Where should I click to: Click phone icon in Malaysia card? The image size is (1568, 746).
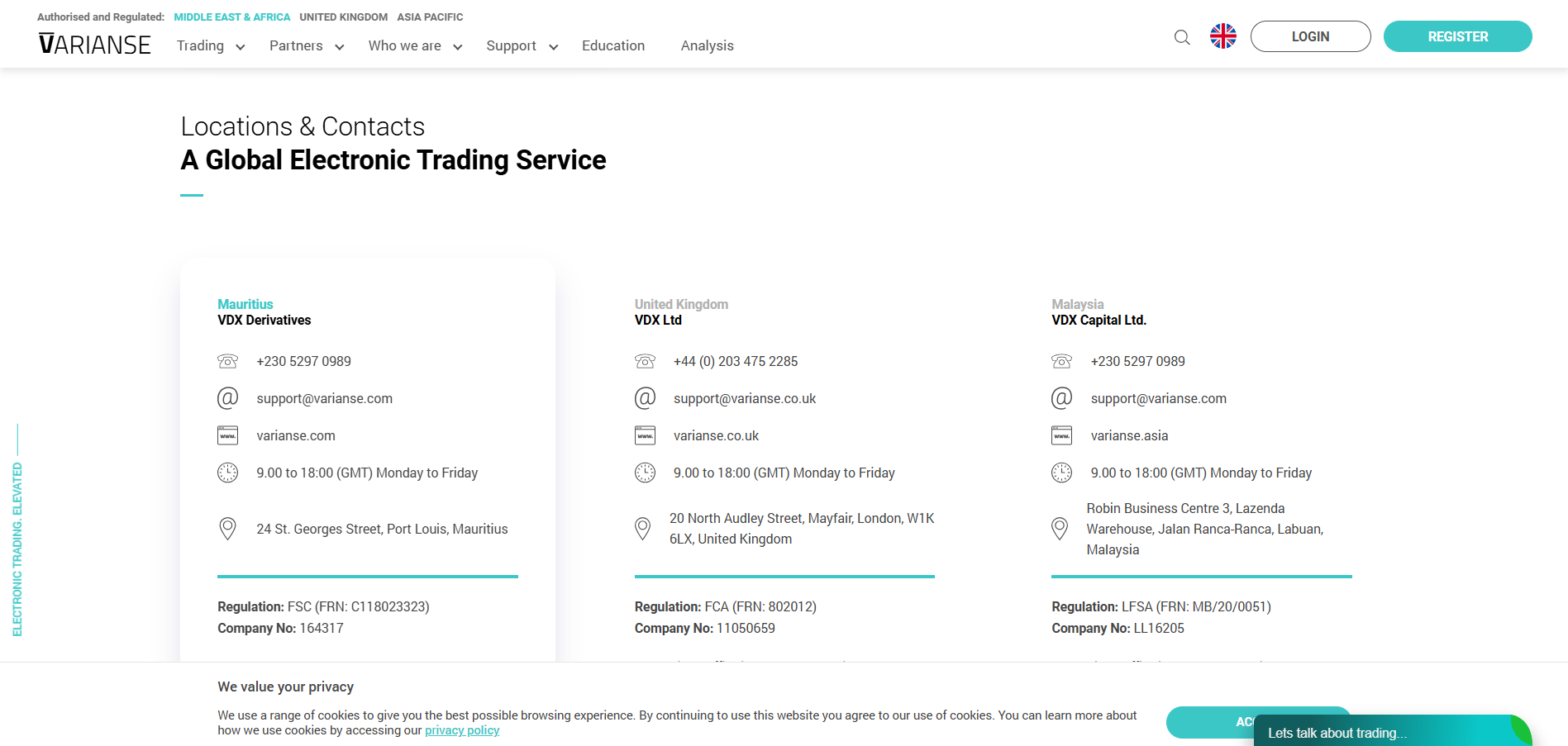[x=1061, y=361]
